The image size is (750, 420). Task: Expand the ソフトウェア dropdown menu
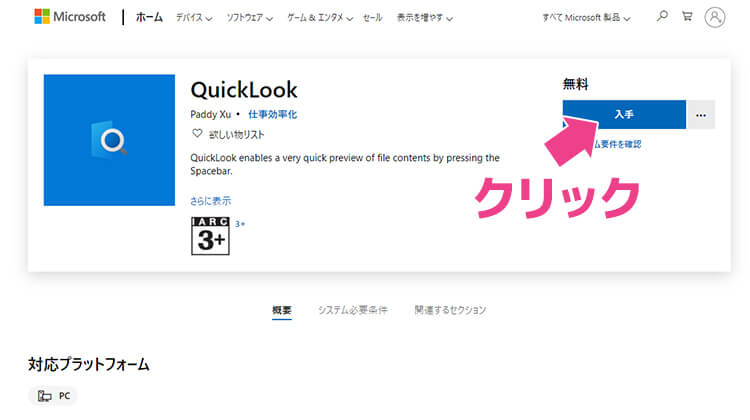point(249,18)
